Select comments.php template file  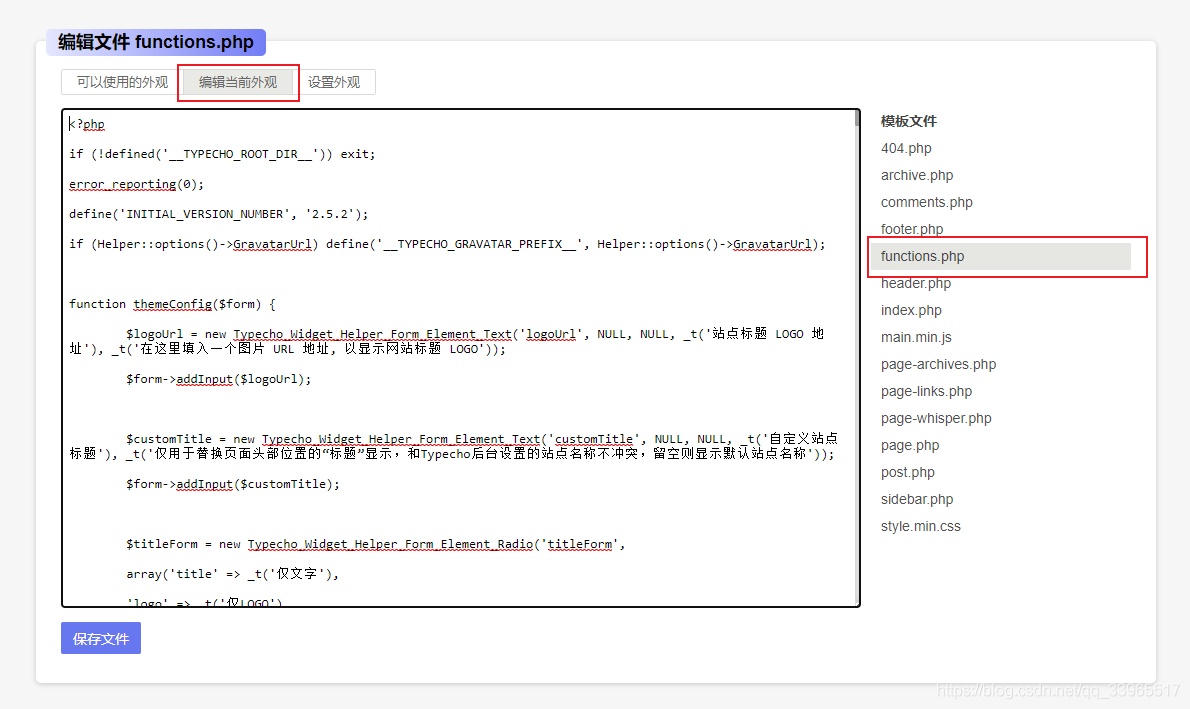tap(927, 202)
